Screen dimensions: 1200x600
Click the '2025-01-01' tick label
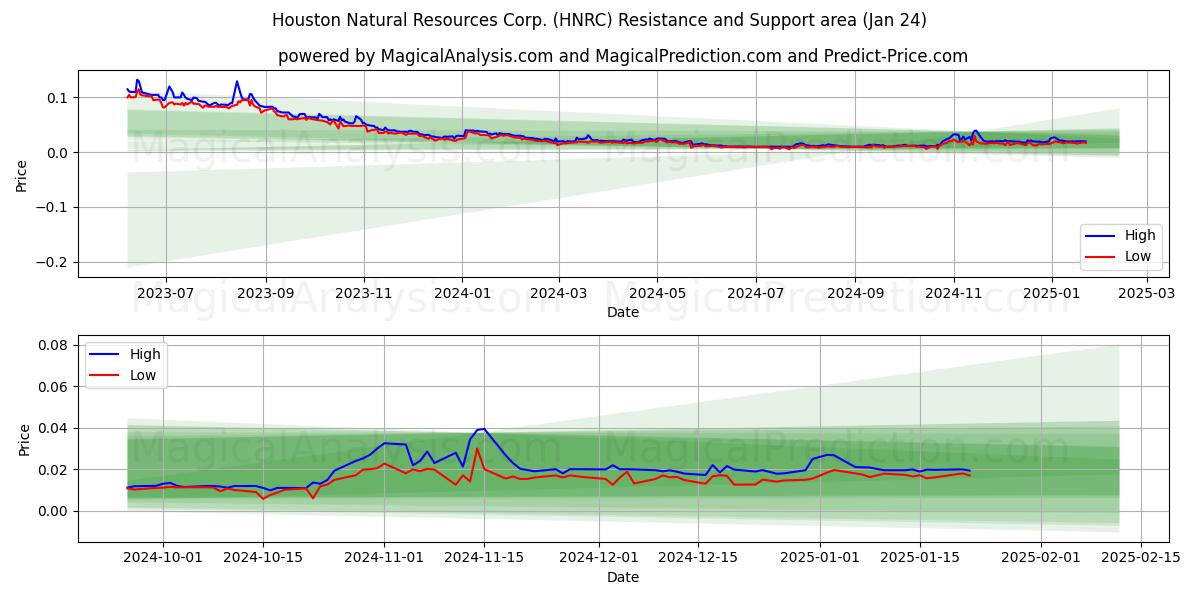(820, 559)
